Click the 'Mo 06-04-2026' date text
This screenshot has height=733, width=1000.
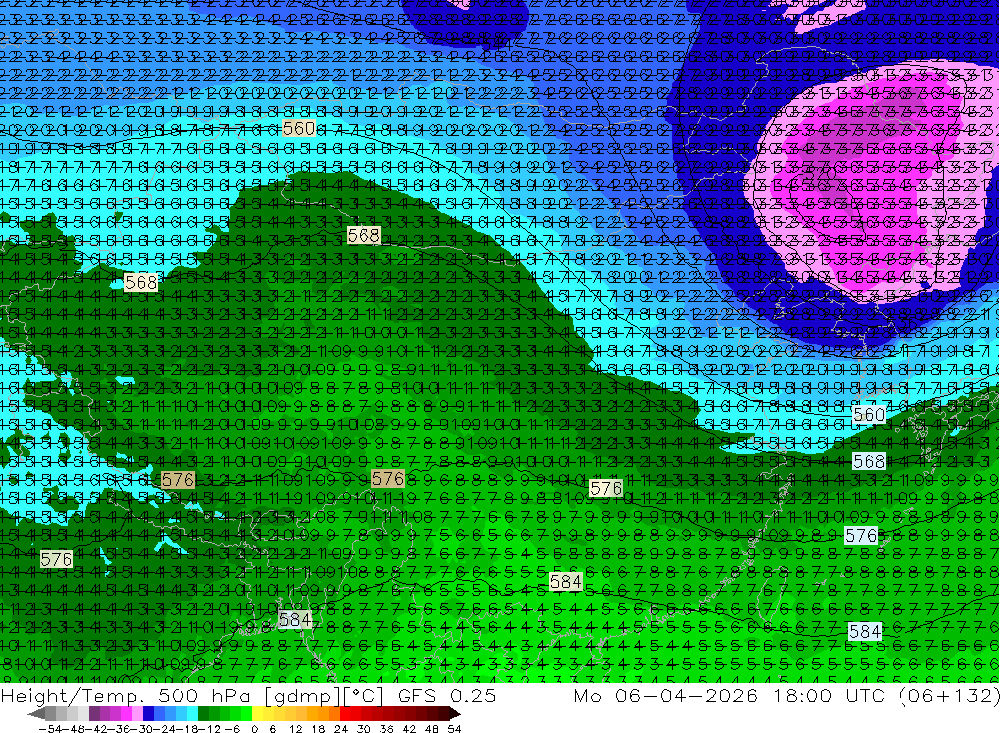coord(666,695)
